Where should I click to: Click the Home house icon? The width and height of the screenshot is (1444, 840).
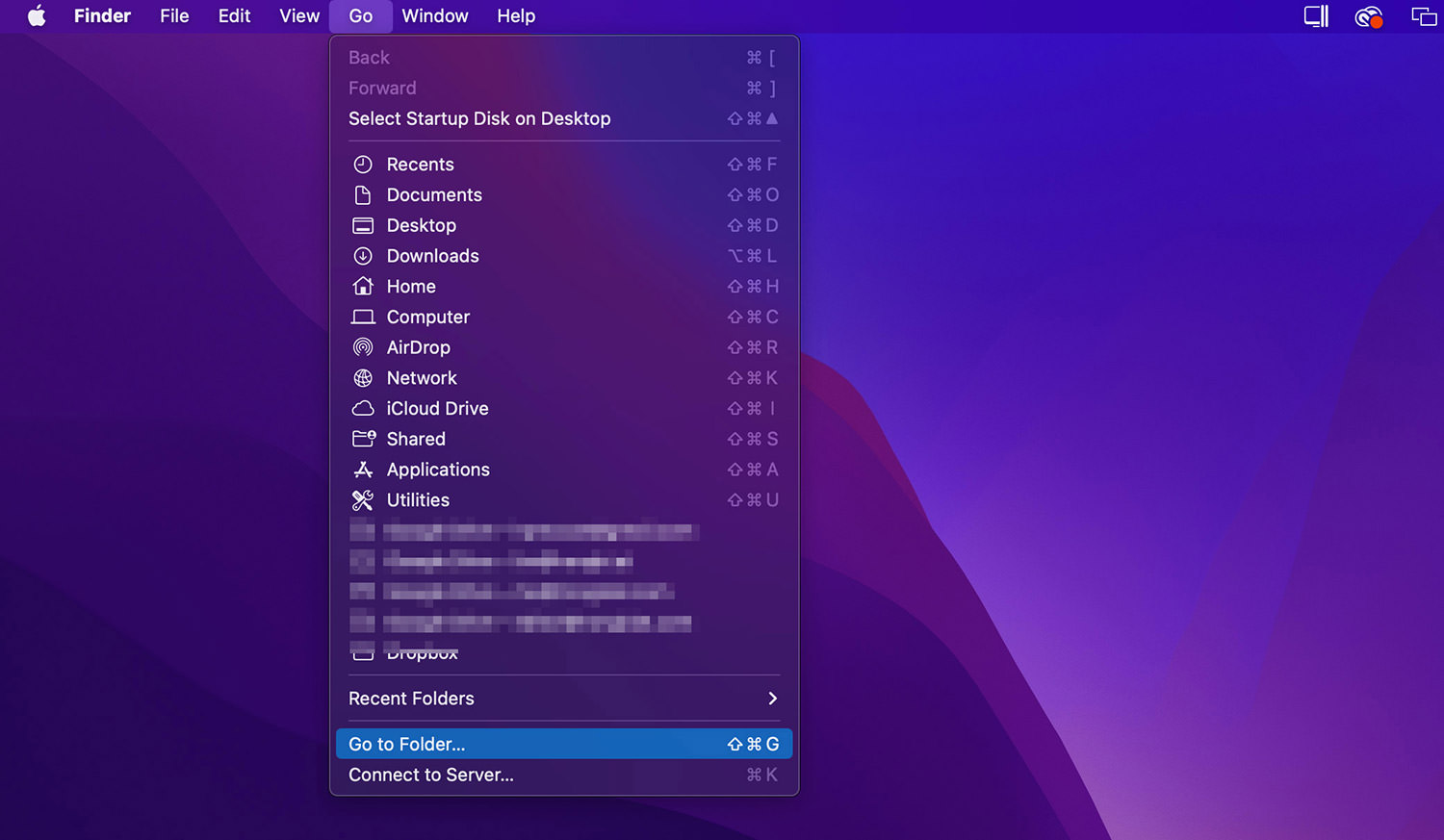[x=363, y=286]
